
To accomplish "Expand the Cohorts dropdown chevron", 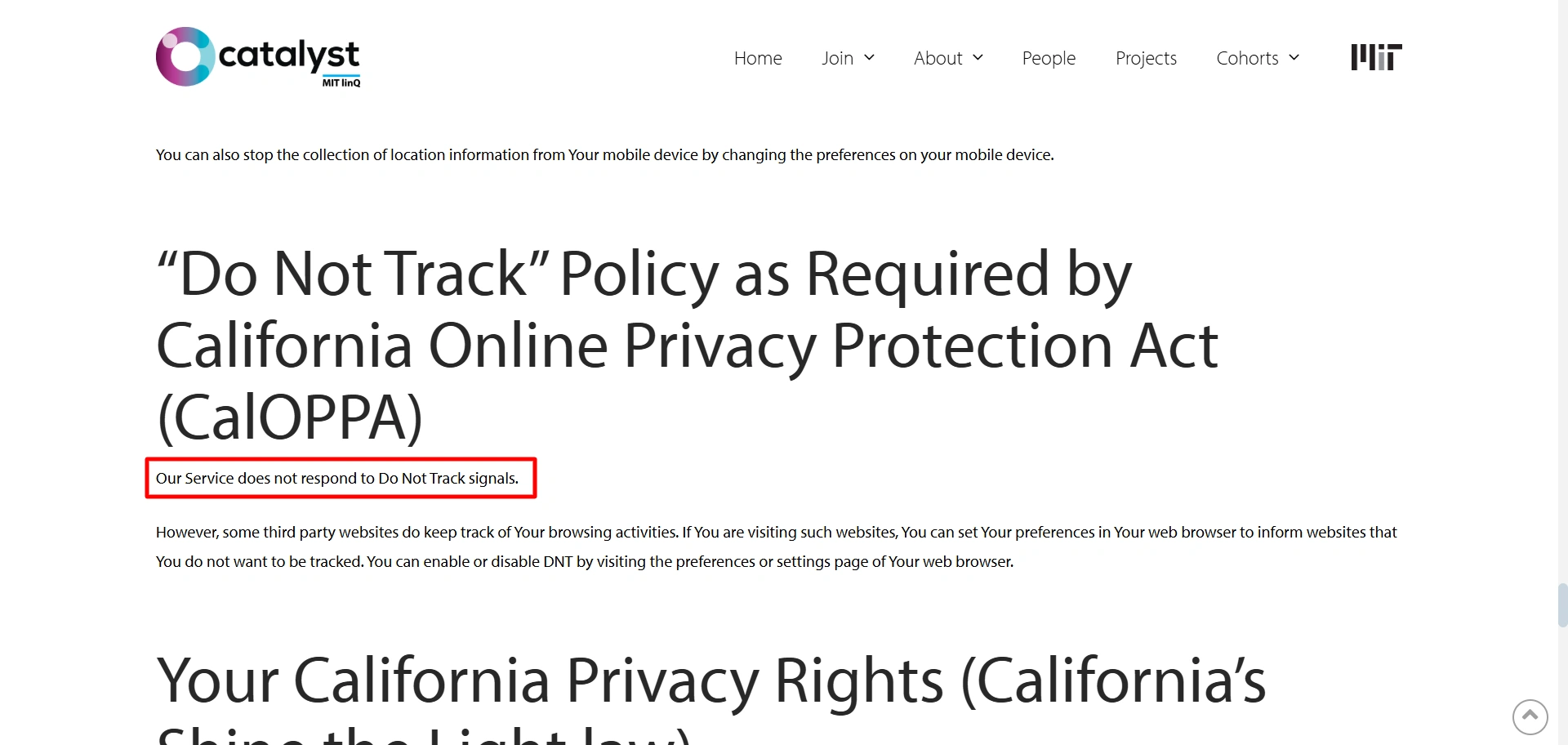I will click(1294, 57).
